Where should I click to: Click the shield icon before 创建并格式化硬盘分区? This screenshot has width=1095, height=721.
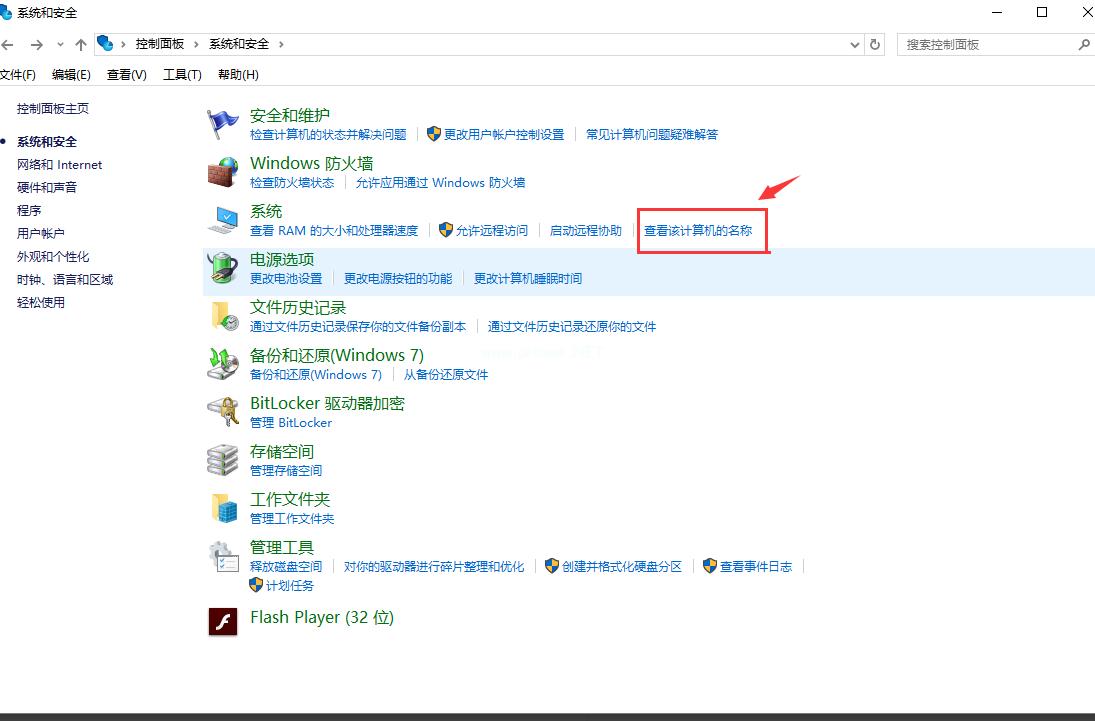click(552, 565)
